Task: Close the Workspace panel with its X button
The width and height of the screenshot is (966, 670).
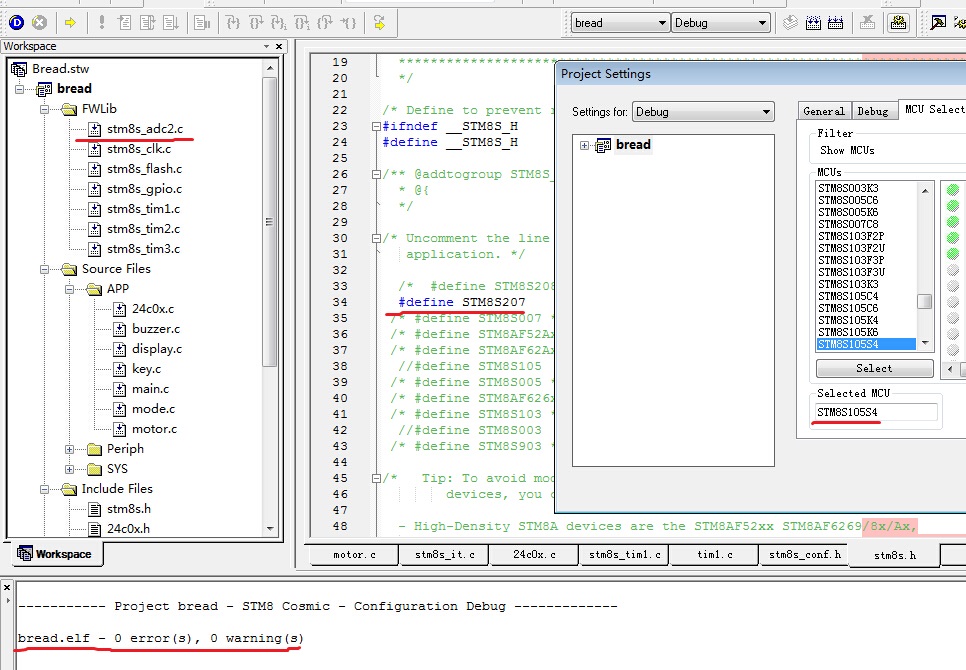Action: tap(279, 46)
